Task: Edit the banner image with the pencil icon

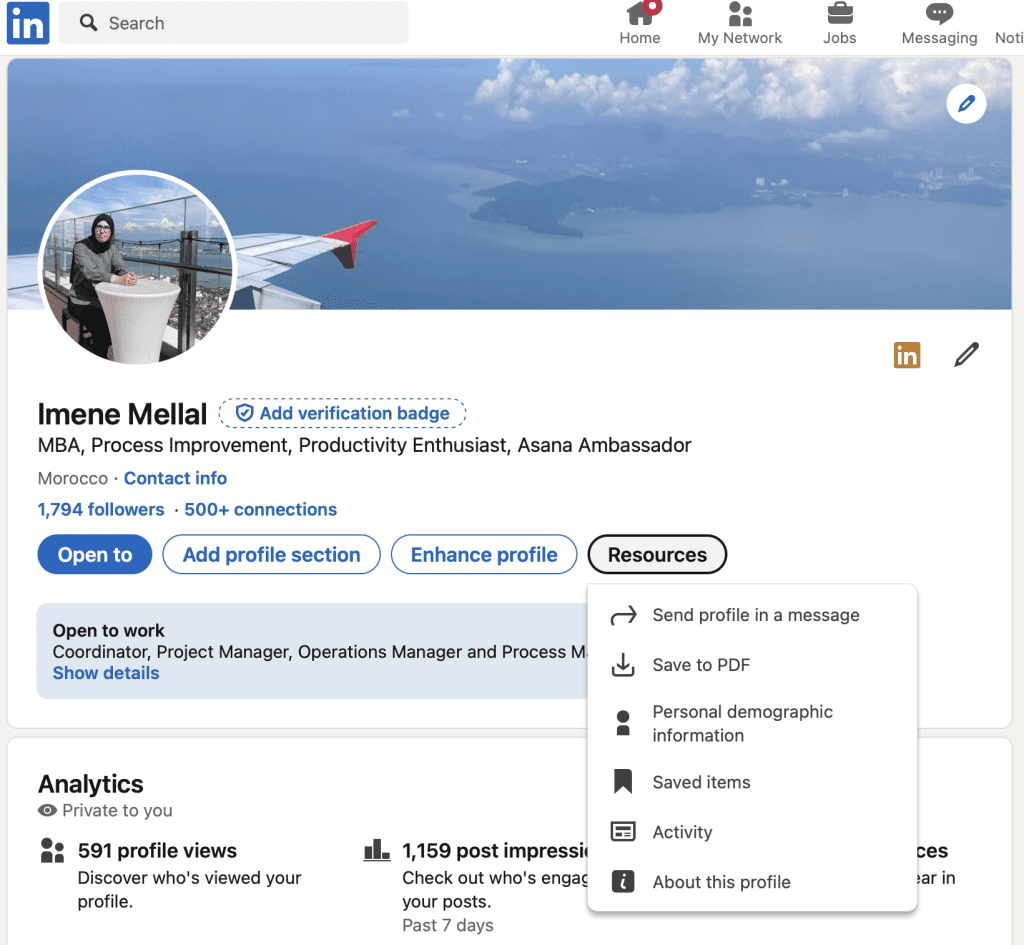Action: click(966, 104)
